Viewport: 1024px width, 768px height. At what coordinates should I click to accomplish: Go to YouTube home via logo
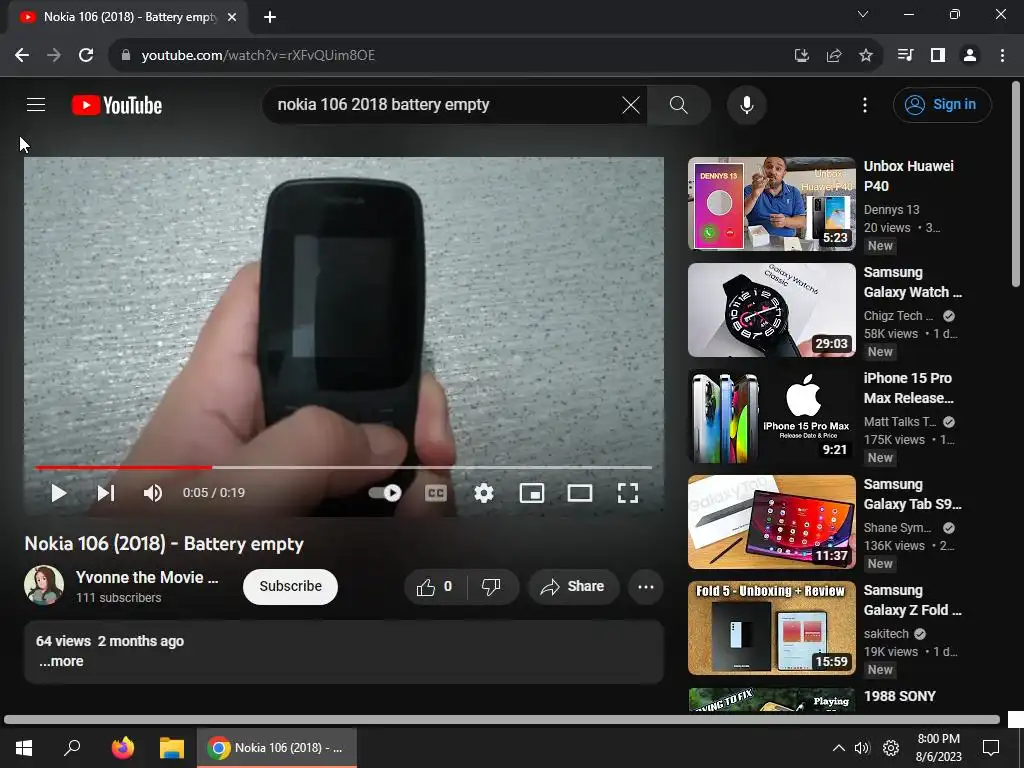click(117, 105)
